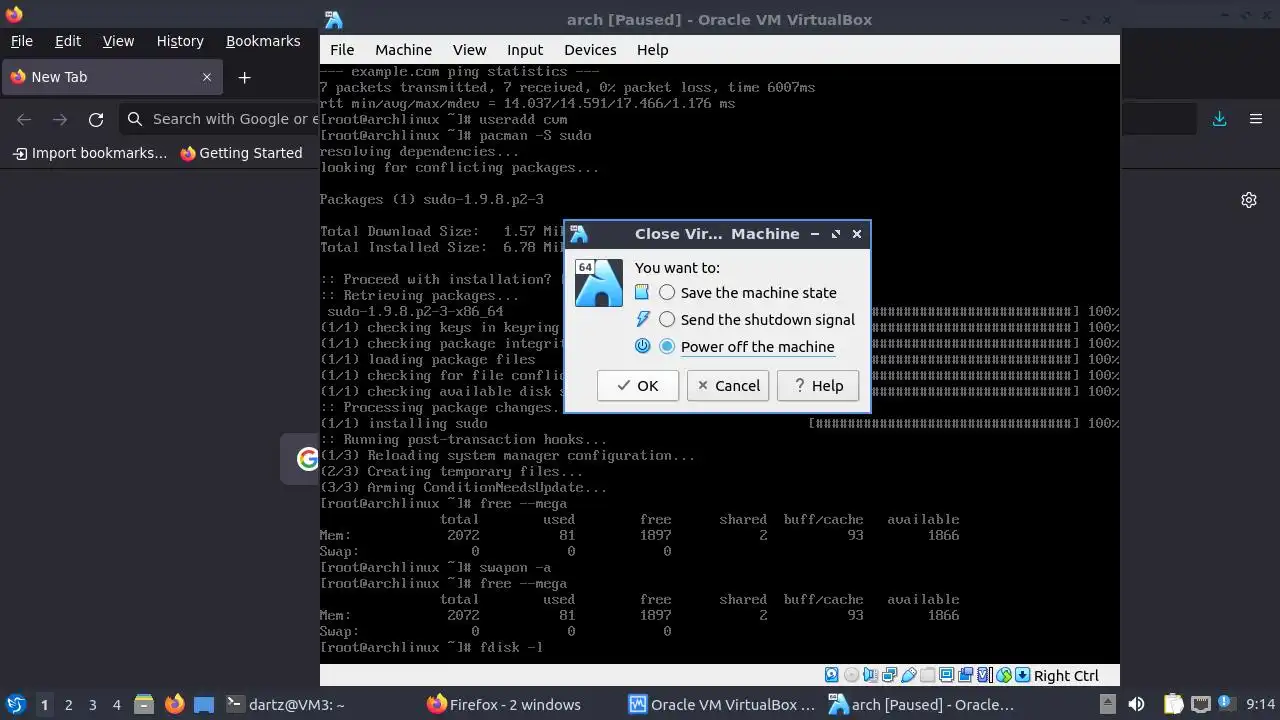
Task: Click the power off icon in dialog
Action: click(642, 347)
